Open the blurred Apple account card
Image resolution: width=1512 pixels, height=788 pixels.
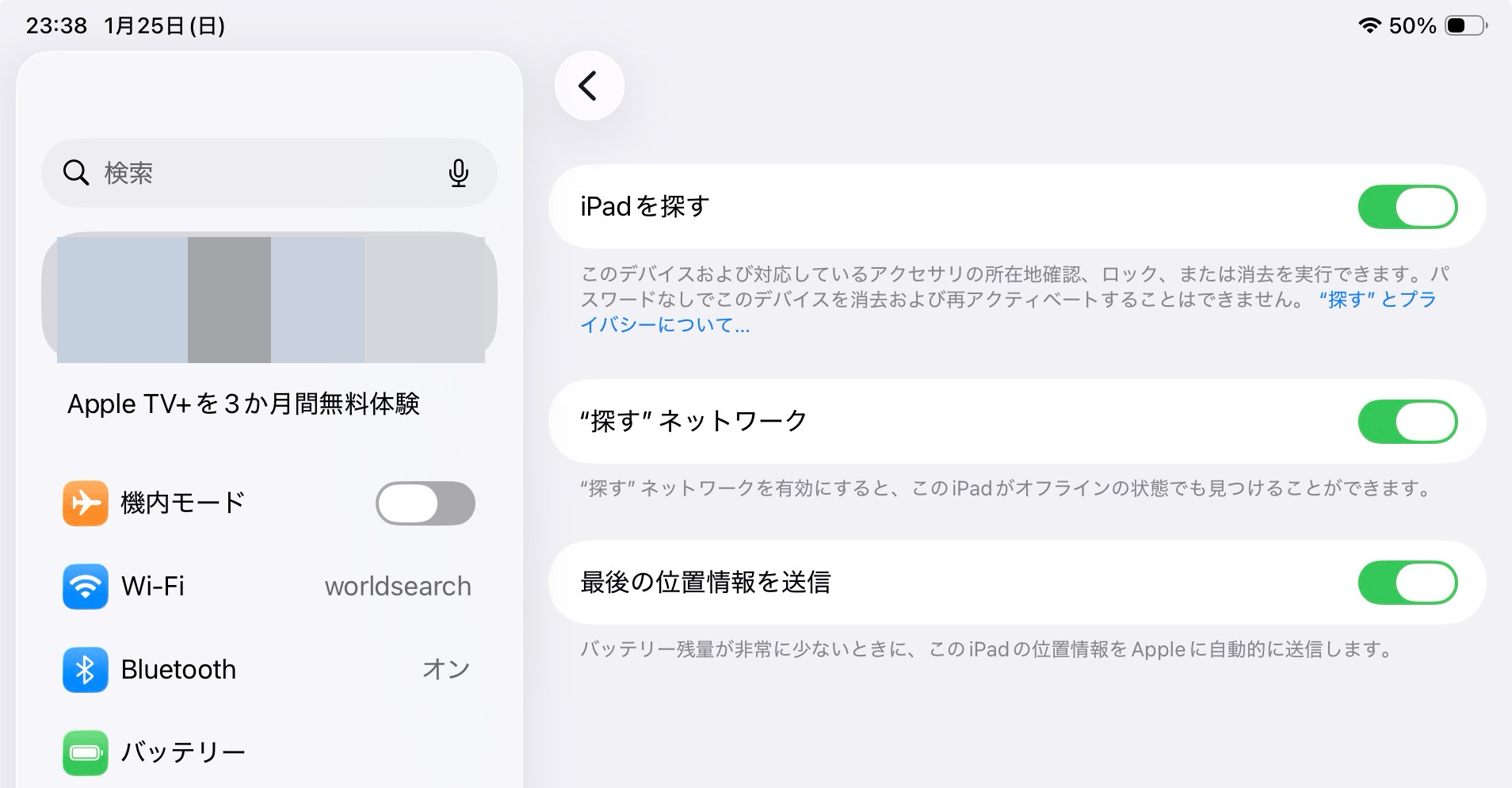click(269, 298)
